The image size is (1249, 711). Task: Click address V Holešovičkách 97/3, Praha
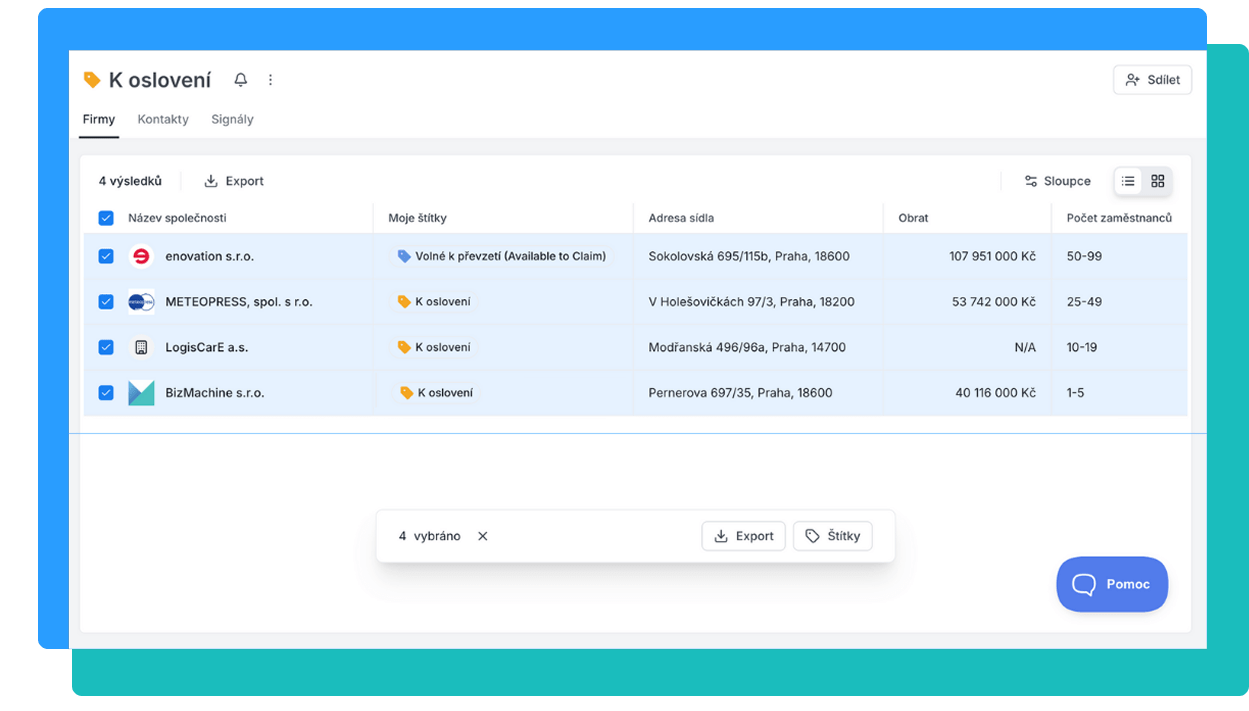pos(751,302)
